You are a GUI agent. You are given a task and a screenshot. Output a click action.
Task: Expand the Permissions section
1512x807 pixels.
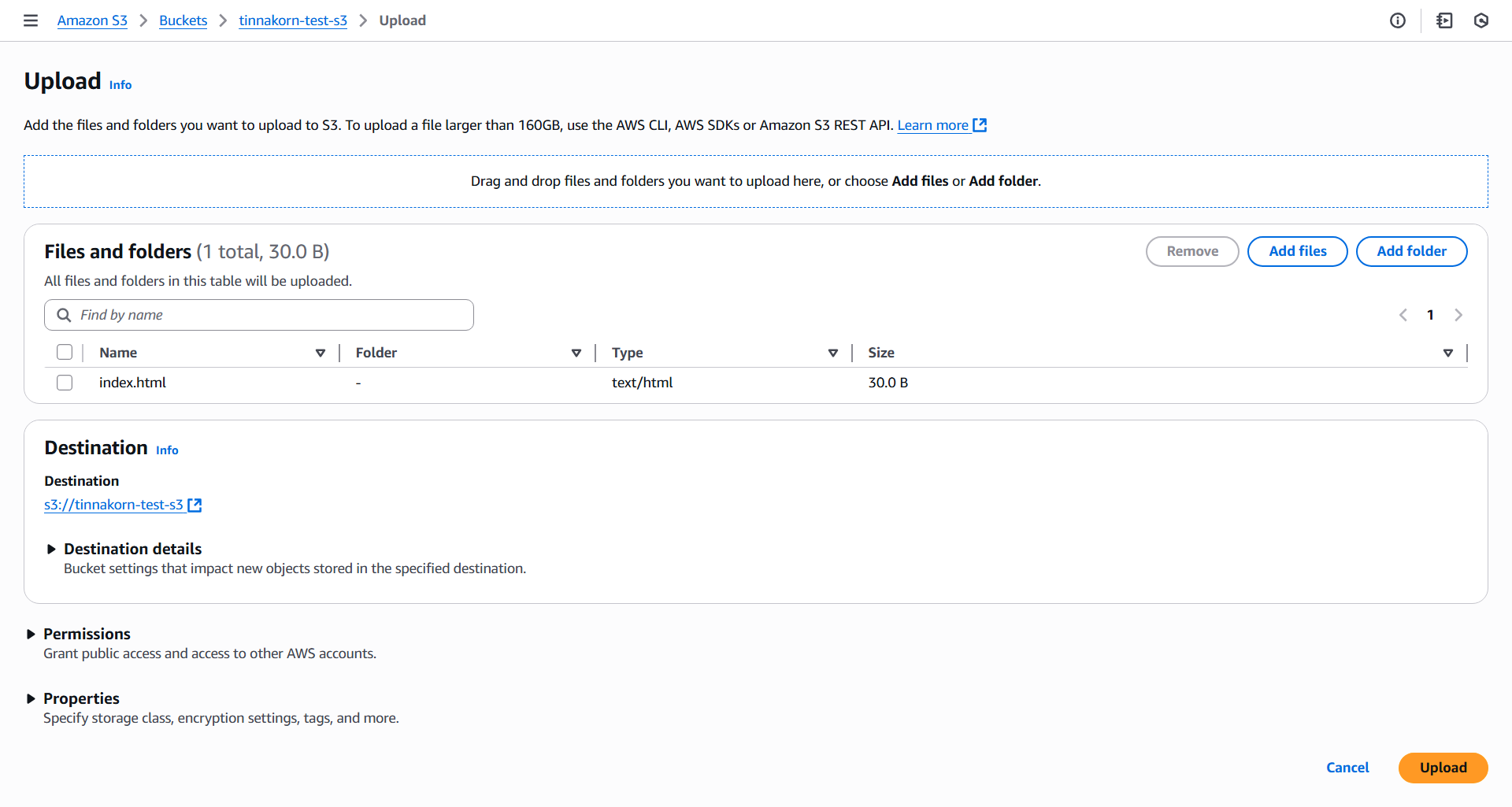click(x=31, y=634)
